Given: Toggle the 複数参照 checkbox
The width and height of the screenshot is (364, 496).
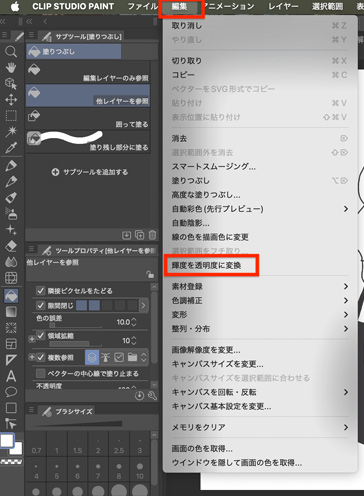Looking at the screenshot, I should (41, 357).
